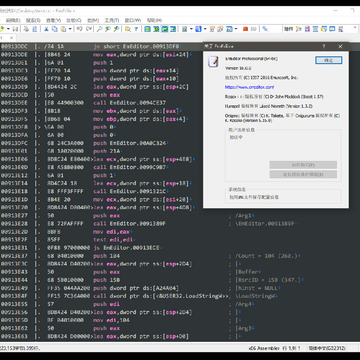This screenshot has width=360, height=360.
Task: Open the Help (H) menu
Action: coord(154,20)
